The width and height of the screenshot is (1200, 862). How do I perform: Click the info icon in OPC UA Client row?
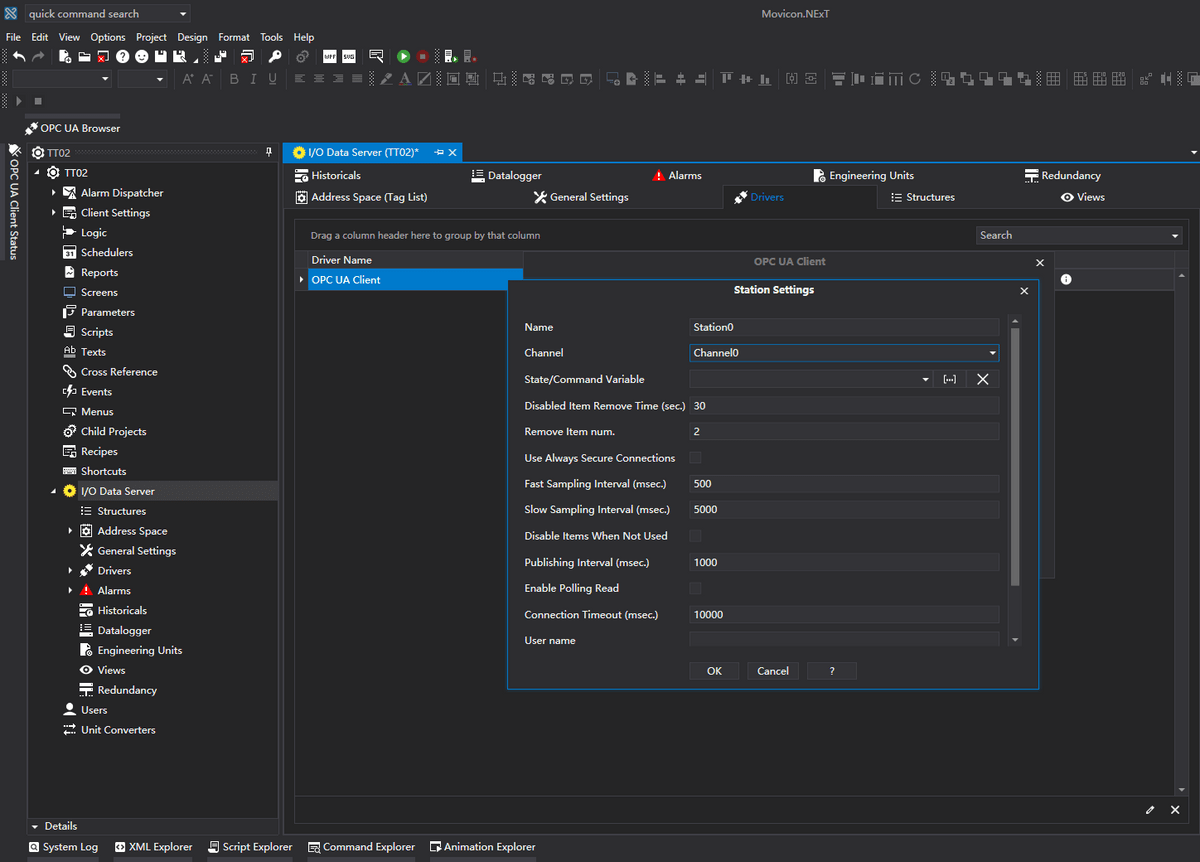[1066, 279]
